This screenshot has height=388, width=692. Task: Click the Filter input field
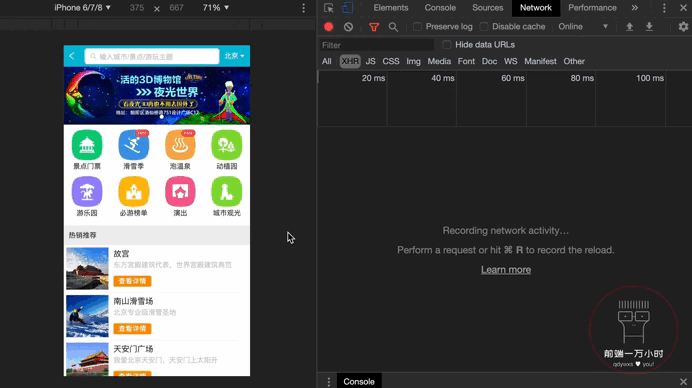[376, 45]
